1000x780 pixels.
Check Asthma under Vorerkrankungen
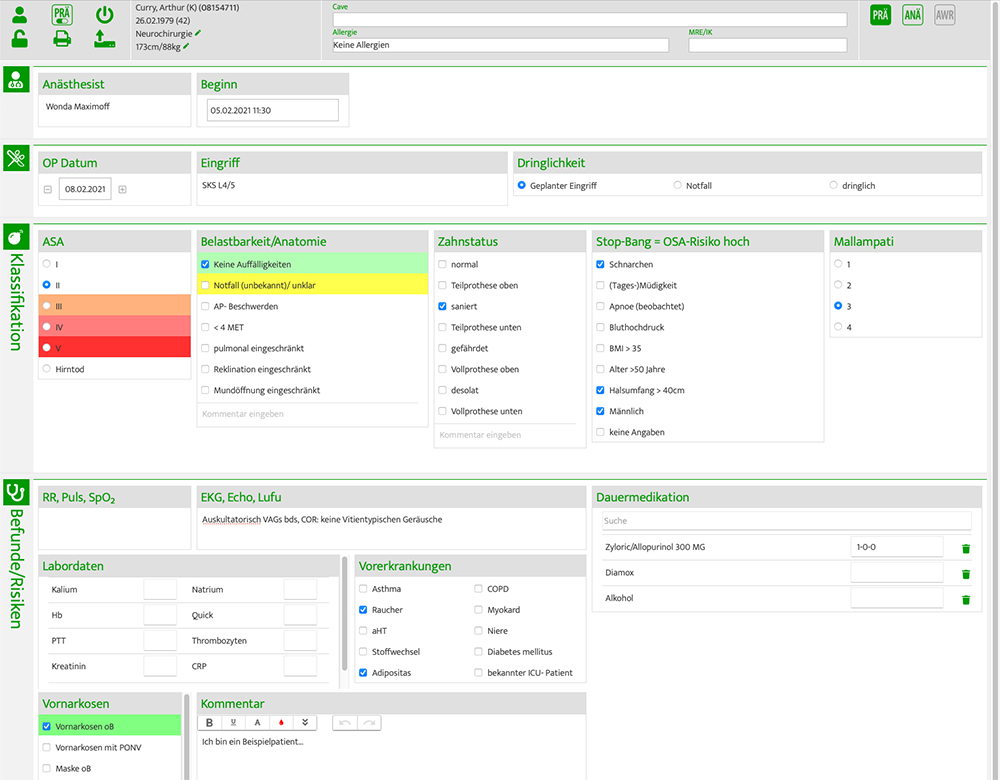tap(363, 589)
